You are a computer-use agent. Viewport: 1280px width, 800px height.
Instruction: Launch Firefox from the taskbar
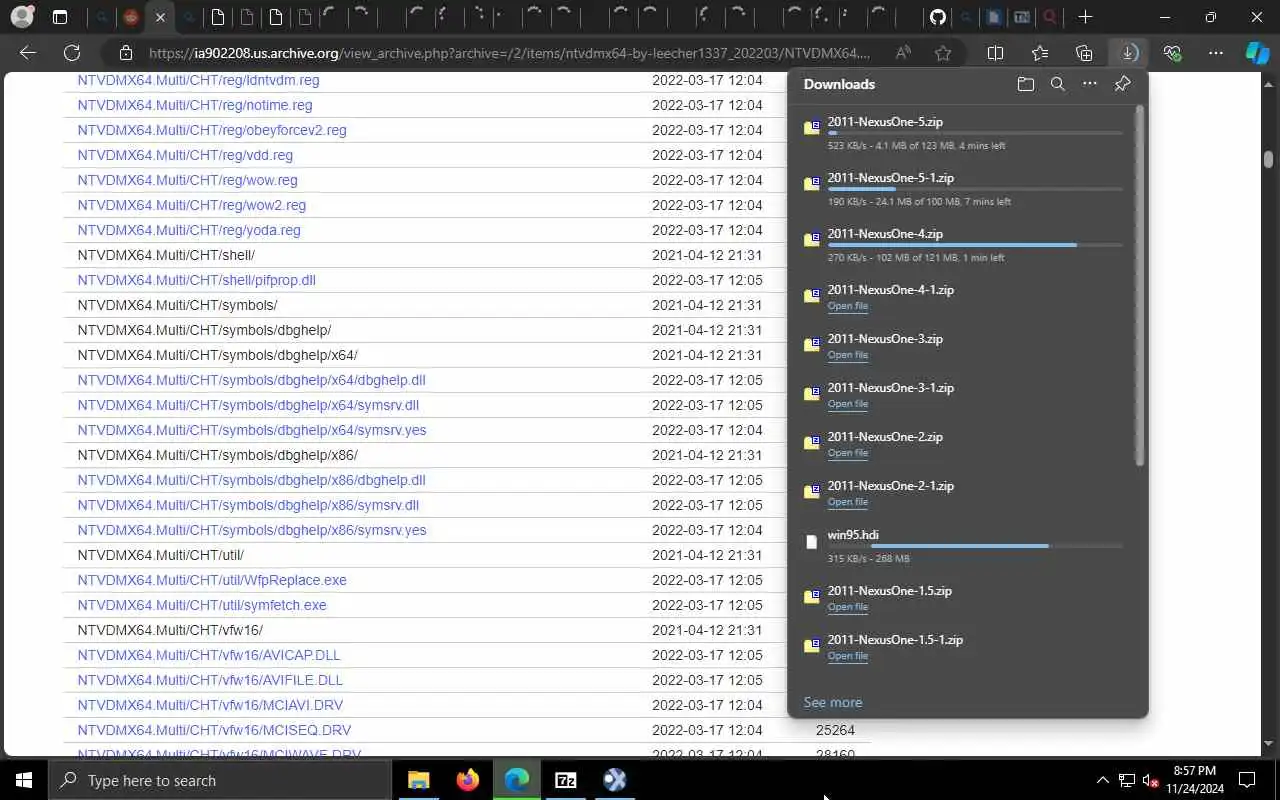point(467,780)
